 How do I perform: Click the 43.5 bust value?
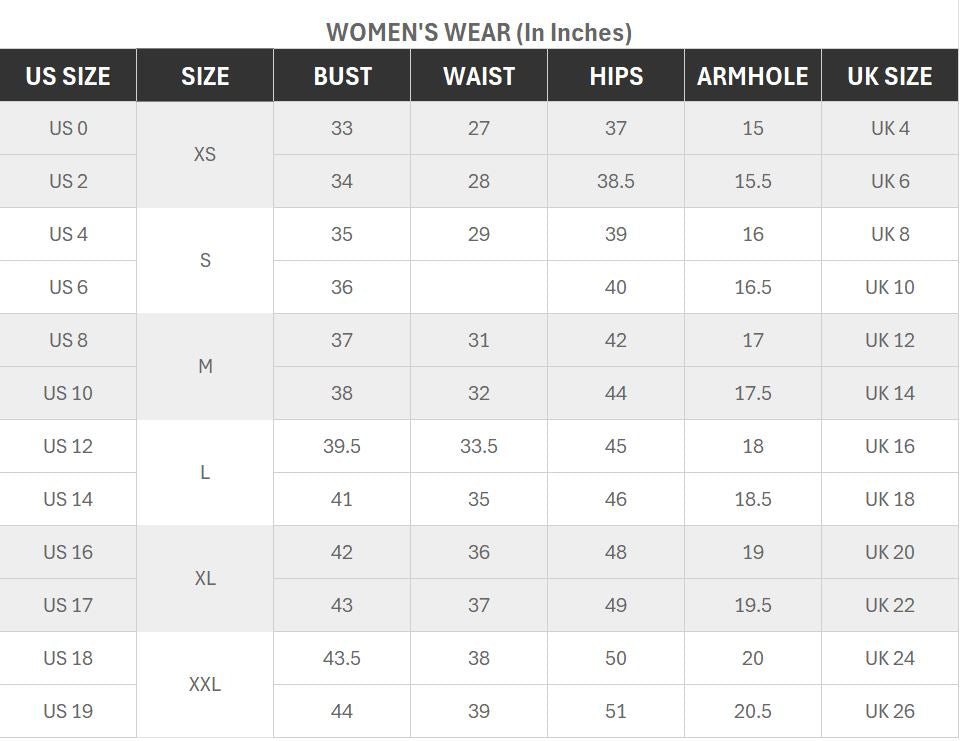pyautogui.click(x=342, y=658)
